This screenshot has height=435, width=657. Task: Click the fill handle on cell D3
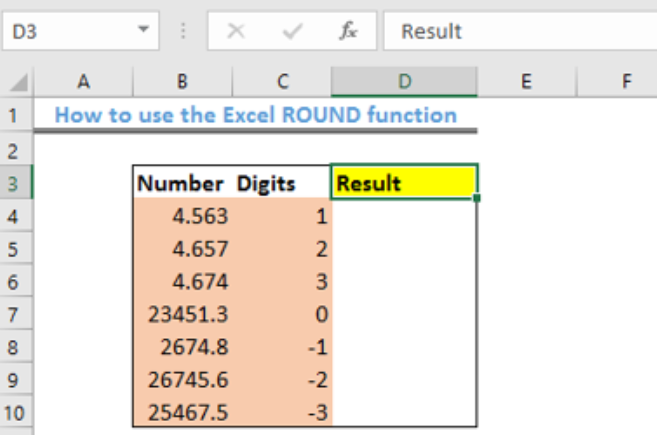click(477, 198)
